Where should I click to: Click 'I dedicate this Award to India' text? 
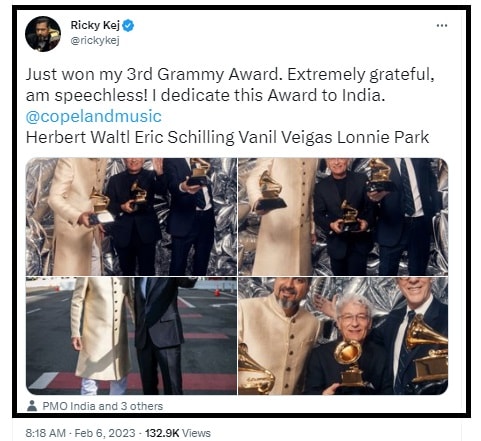[268, 95]
